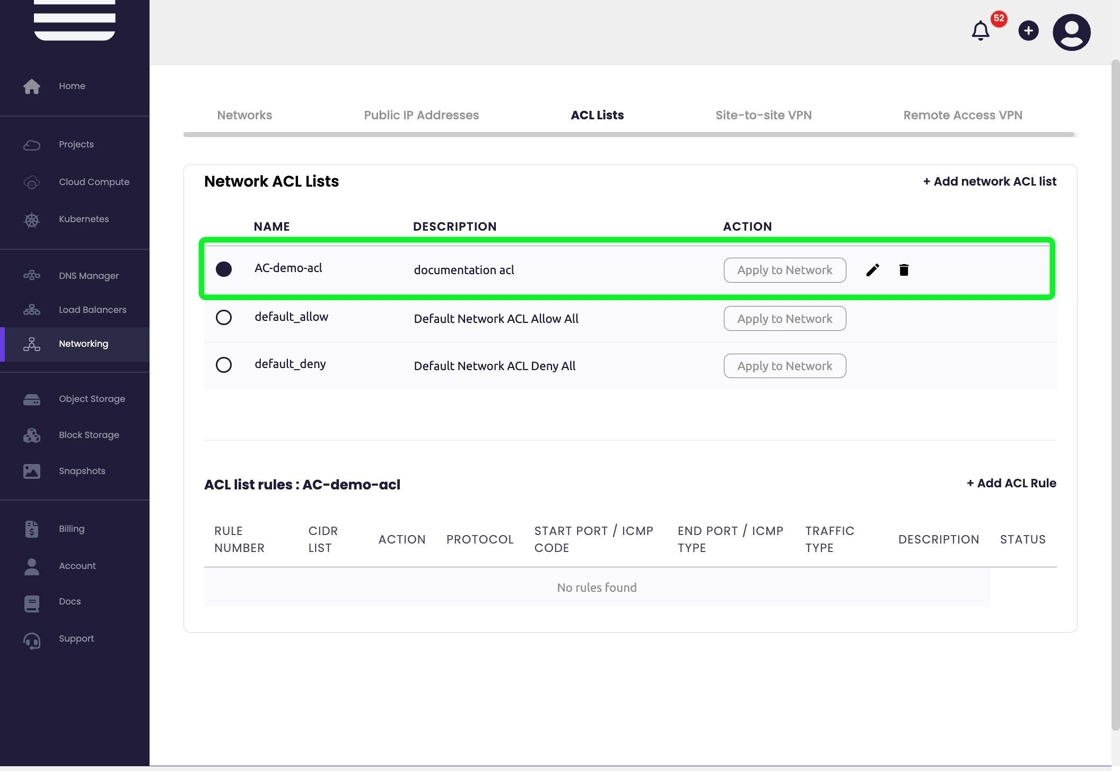Open the notifications bell
This screenshot has height=771, width=1120.
coord(981,31)
